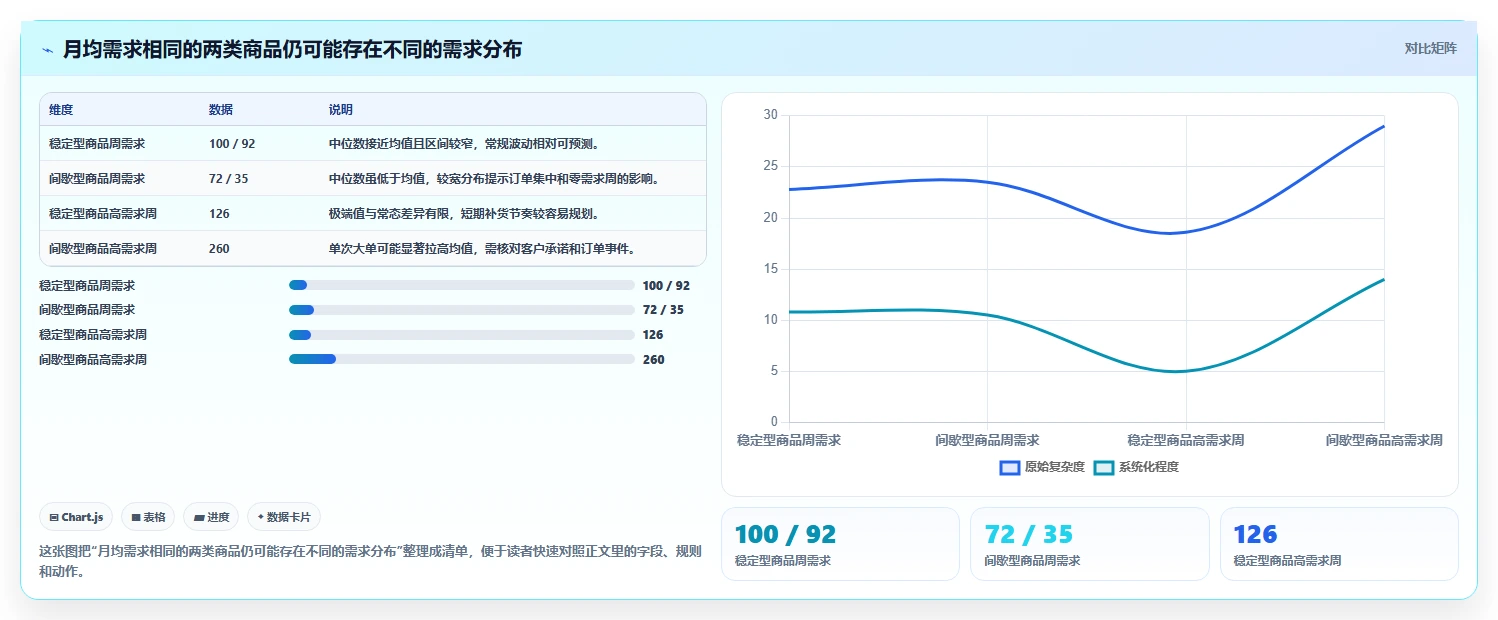This screenshot has width=1498, height=620.
Task: Select the 表格 tag chip
Action: tap(148, 517)
